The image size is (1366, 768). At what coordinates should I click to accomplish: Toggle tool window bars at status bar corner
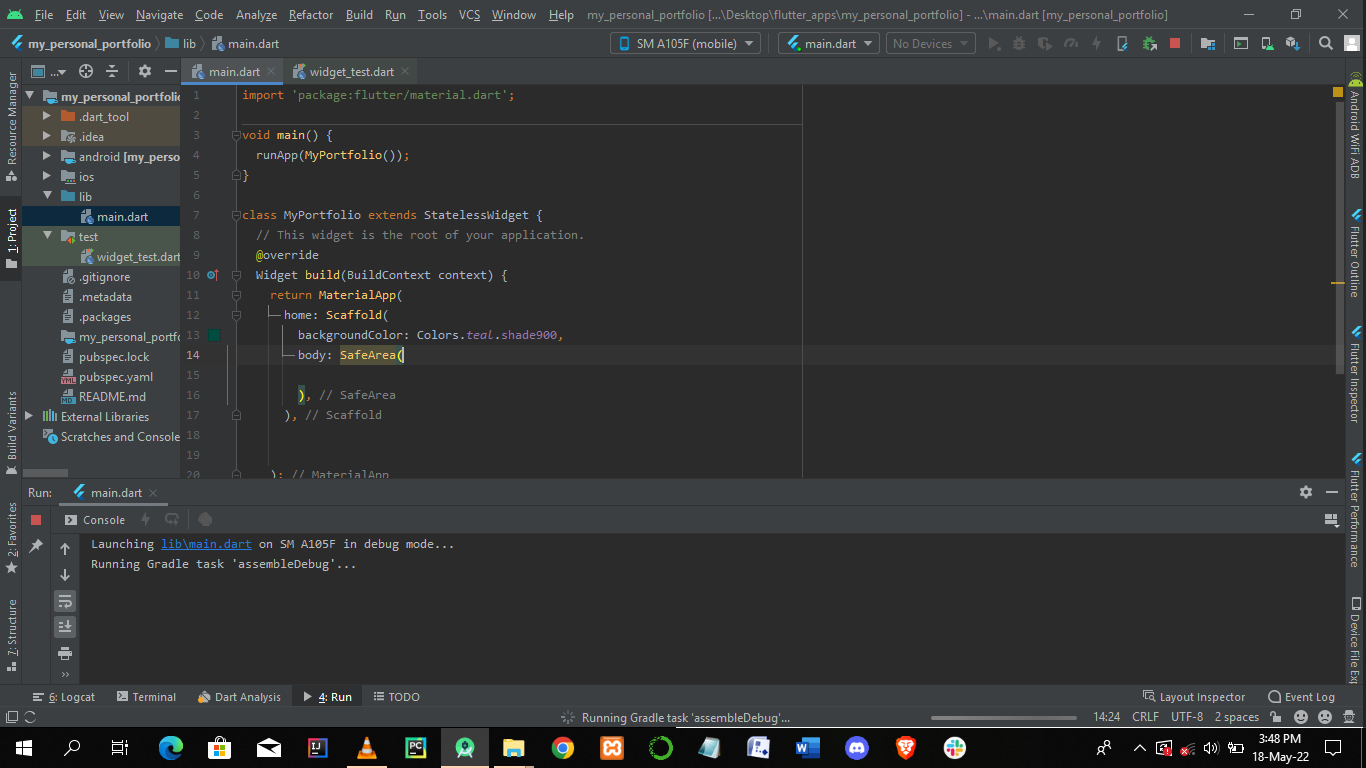[12, 717]
